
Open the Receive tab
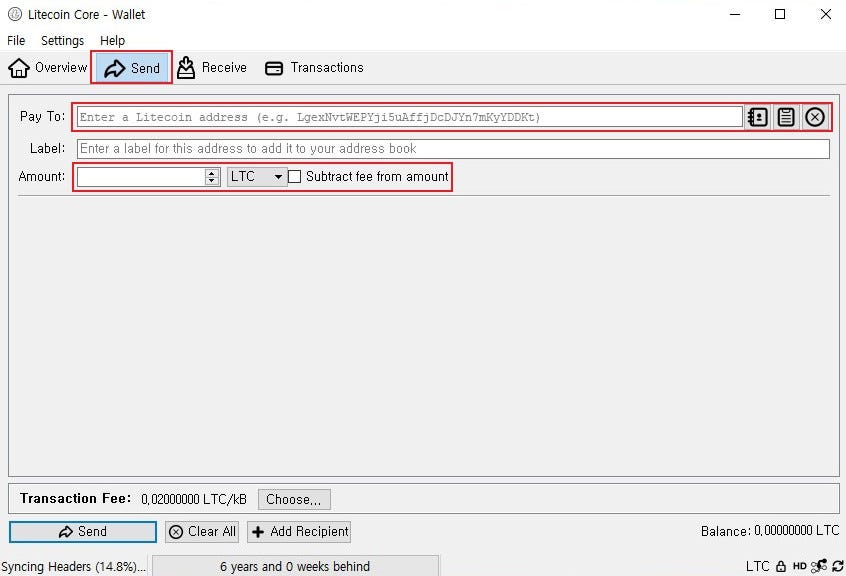pos(212,68)
